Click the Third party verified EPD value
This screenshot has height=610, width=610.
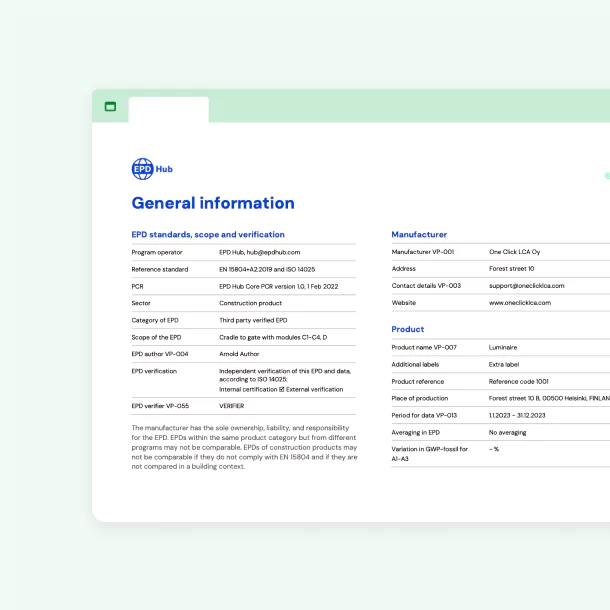[x=253, y=320]
